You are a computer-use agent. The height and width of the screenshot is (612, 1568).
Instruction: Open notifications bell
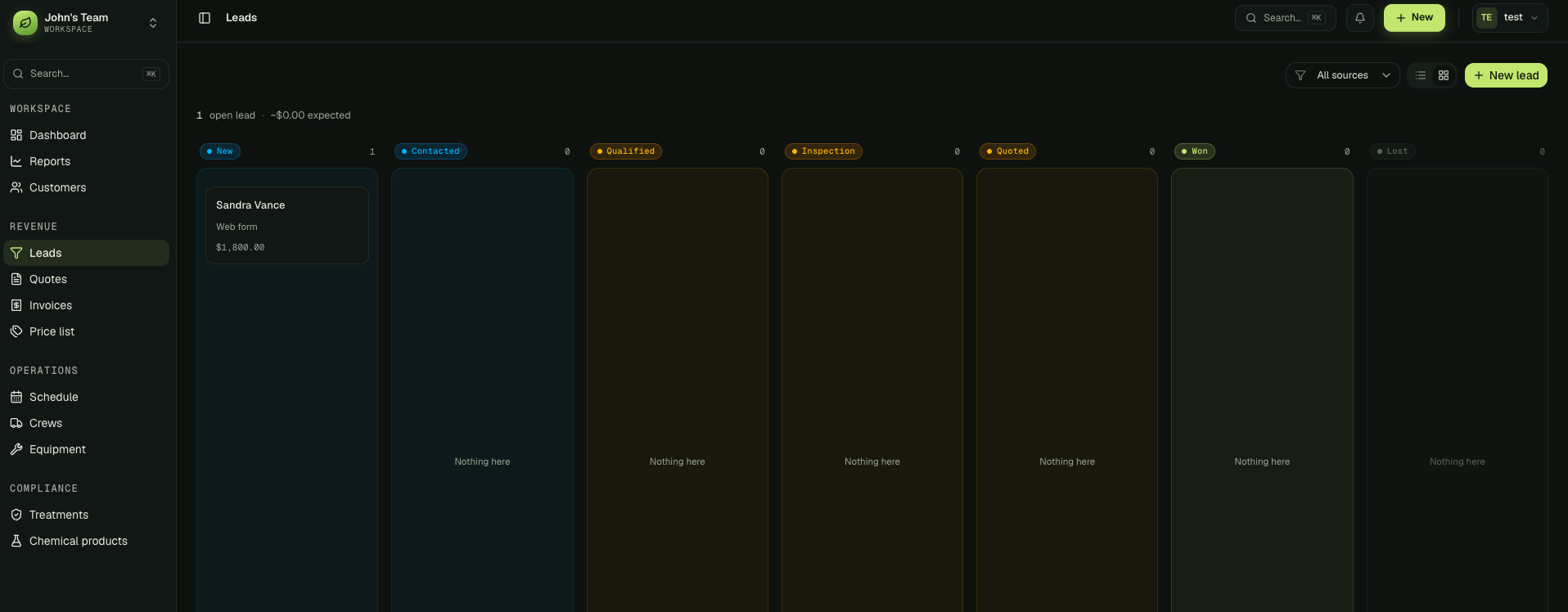[1360, 18]
